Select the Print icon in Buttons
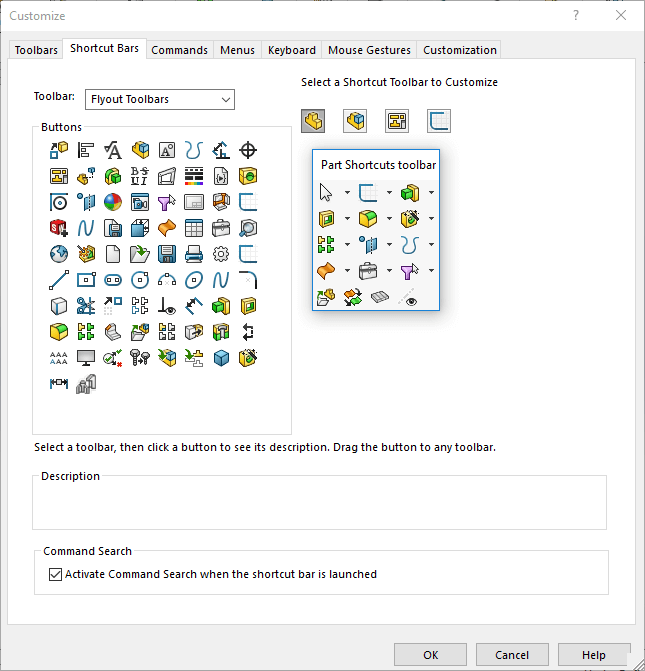The height and width of the screenshot is (671, 645). pos(194,254)
